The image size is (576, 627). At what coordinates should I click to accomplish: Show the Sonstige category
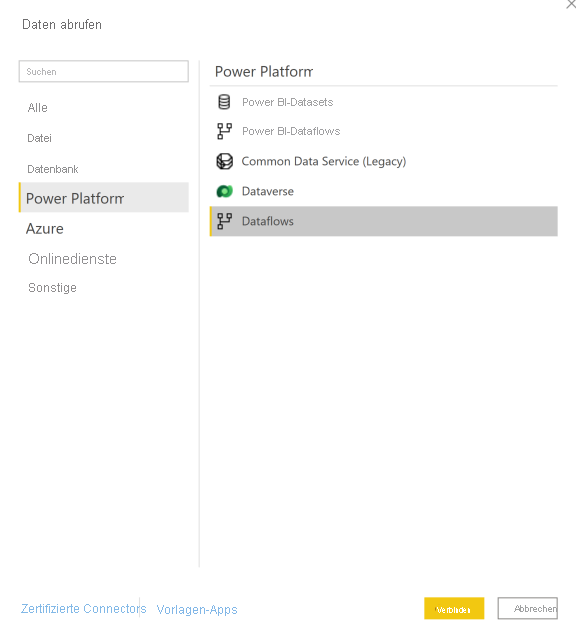coord(52,288)
